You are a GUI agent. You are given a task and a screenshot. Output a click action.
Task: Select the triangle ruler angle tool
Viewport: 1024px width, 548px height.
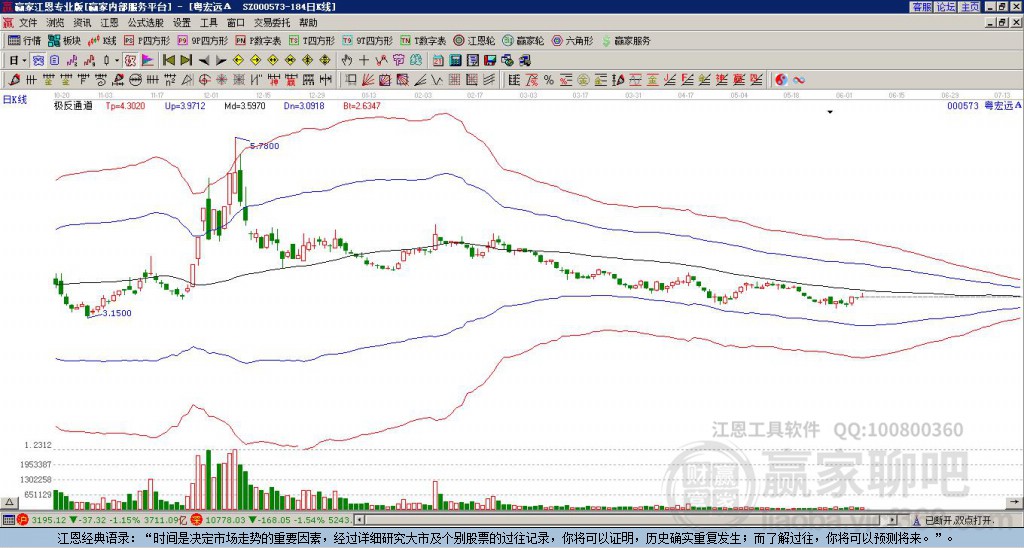(187, 80)
